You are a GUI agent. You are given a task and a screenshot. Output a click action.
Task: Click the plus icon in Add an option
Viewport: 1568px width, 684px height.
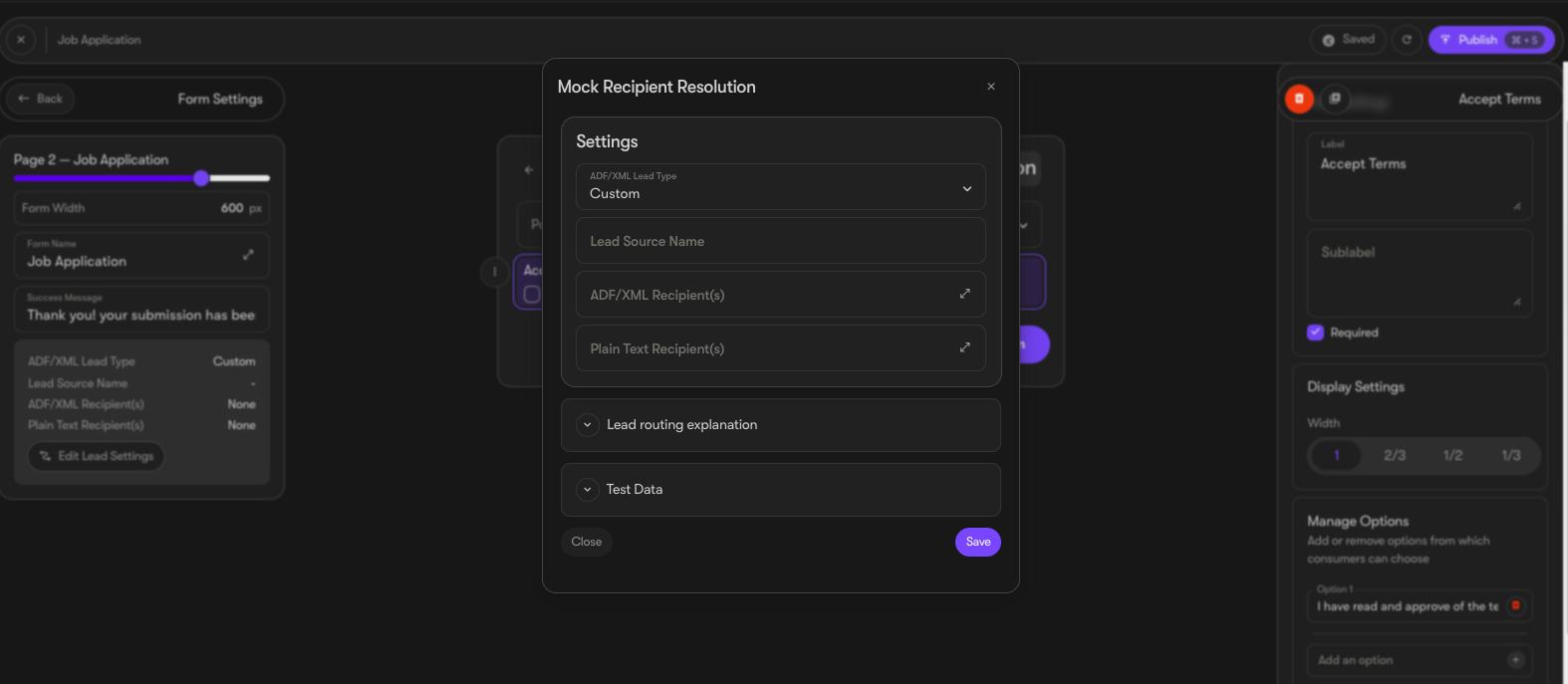[1515, 659]
